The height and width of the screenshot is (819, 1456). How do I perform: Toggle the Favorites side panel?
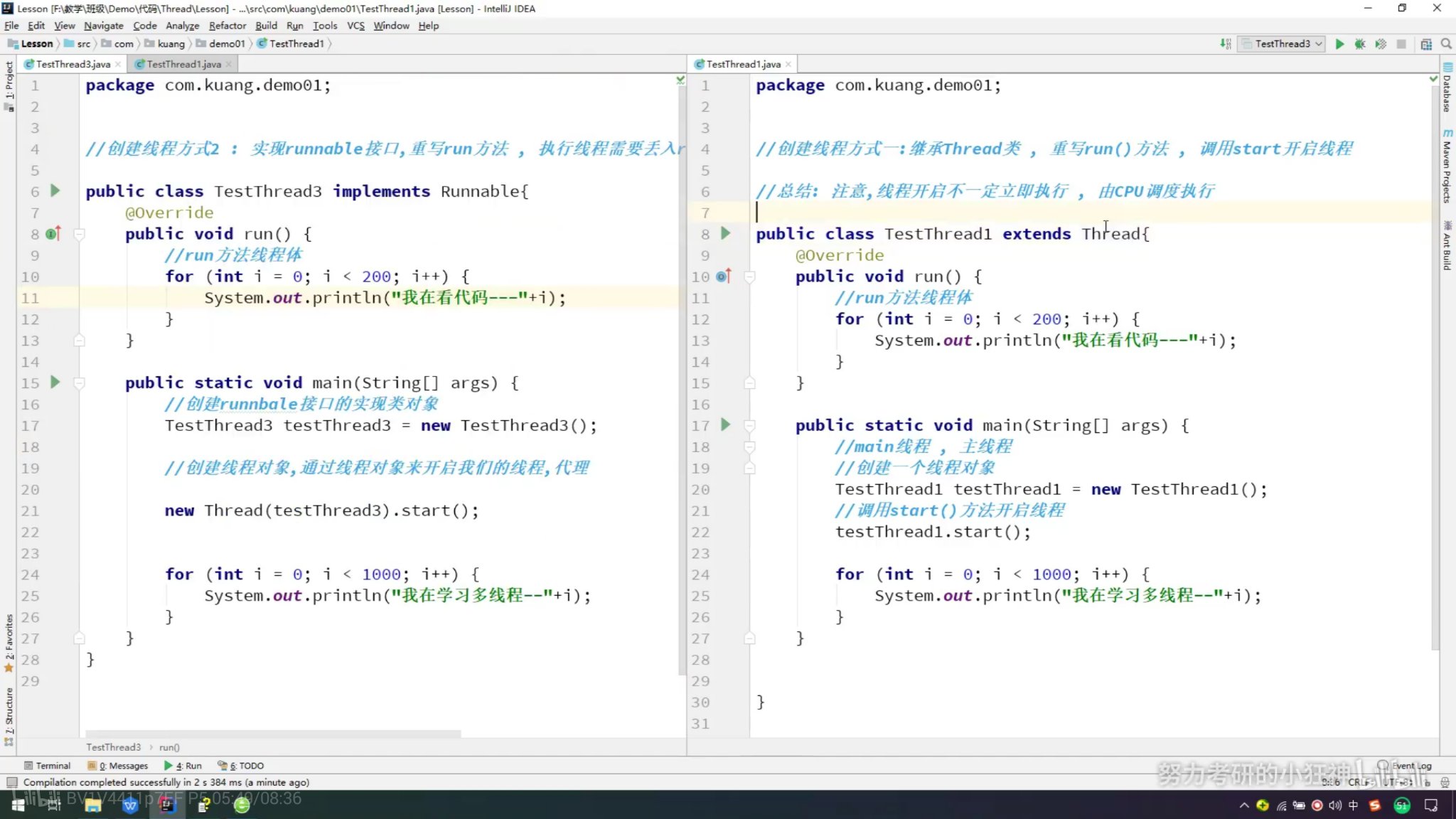pyautogui.click(x=9, y=643)
